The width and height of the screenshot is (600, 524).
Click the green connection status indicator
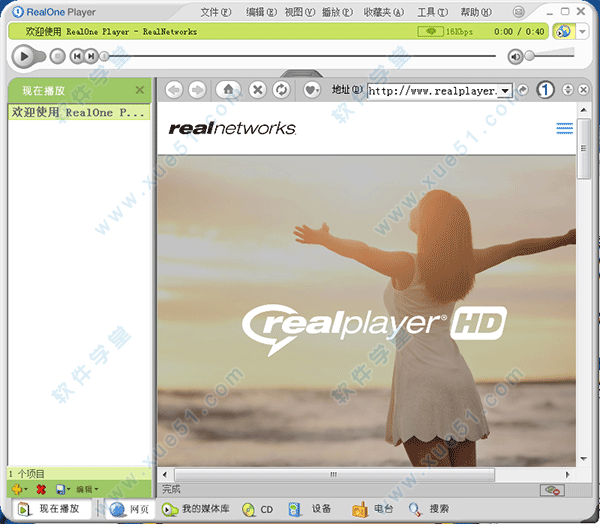pos(430,31)
